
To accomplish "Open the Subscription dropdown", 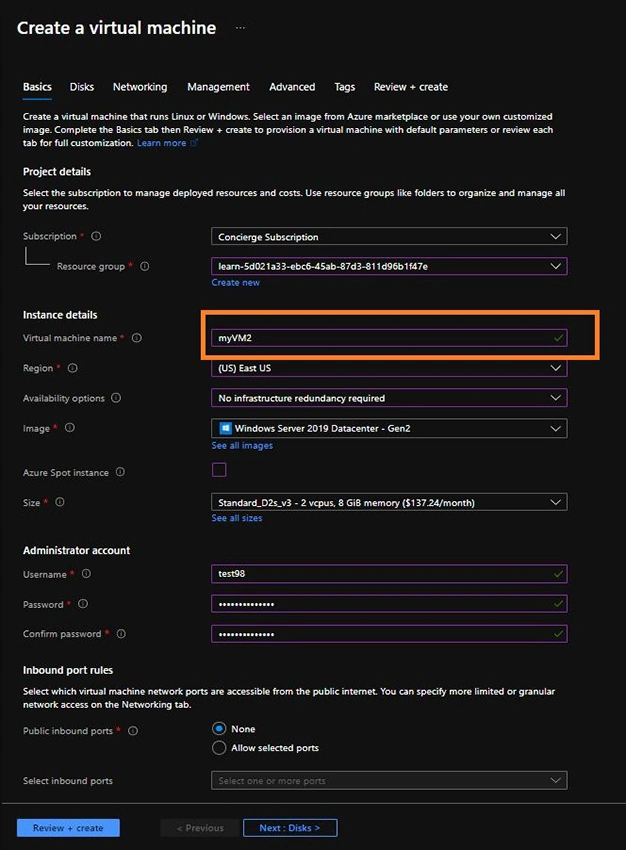I will point(389,236).
